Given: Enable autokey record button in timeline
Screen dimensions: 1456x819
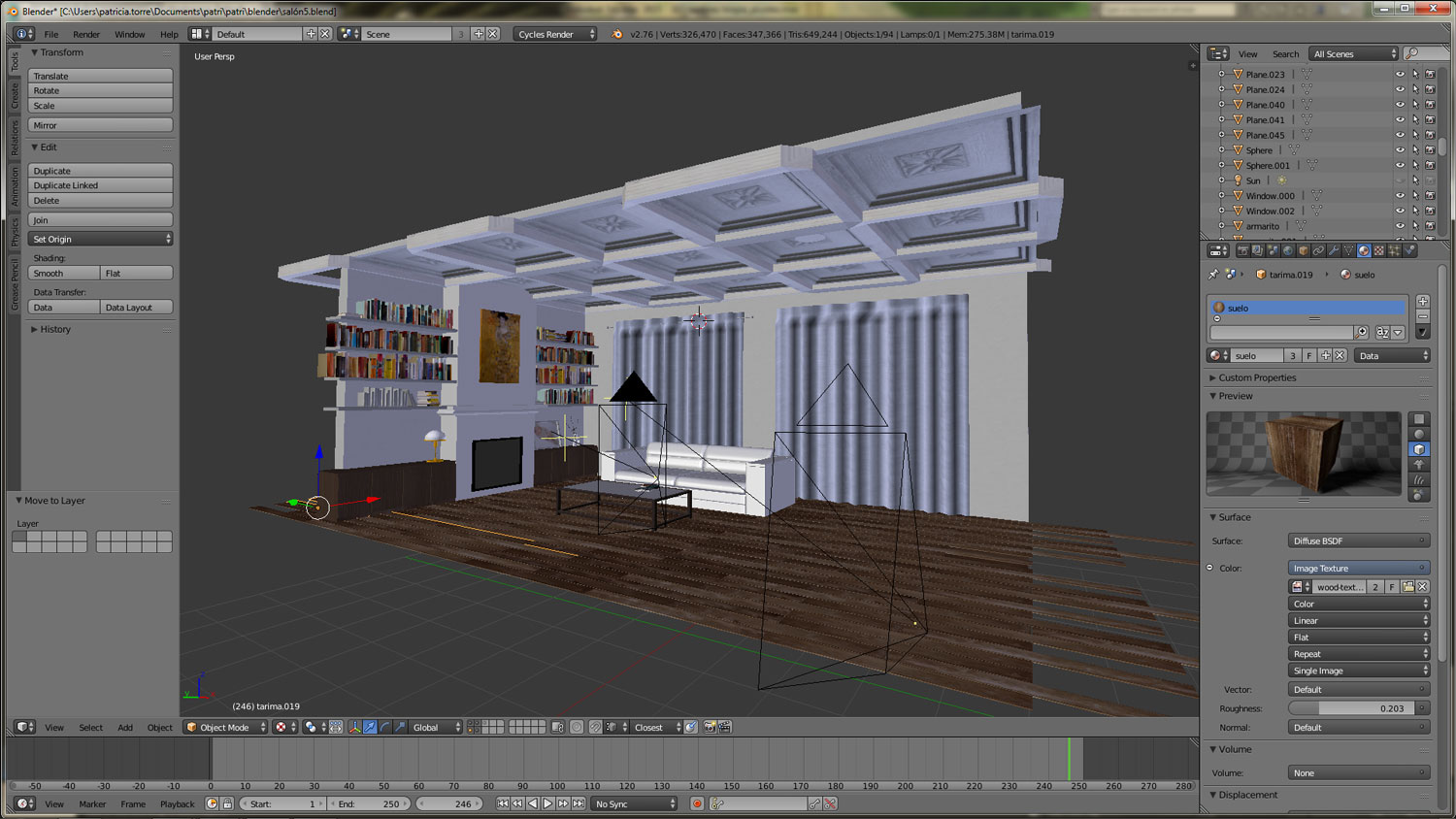Looking at the screenshot, I should coord(698,803).
